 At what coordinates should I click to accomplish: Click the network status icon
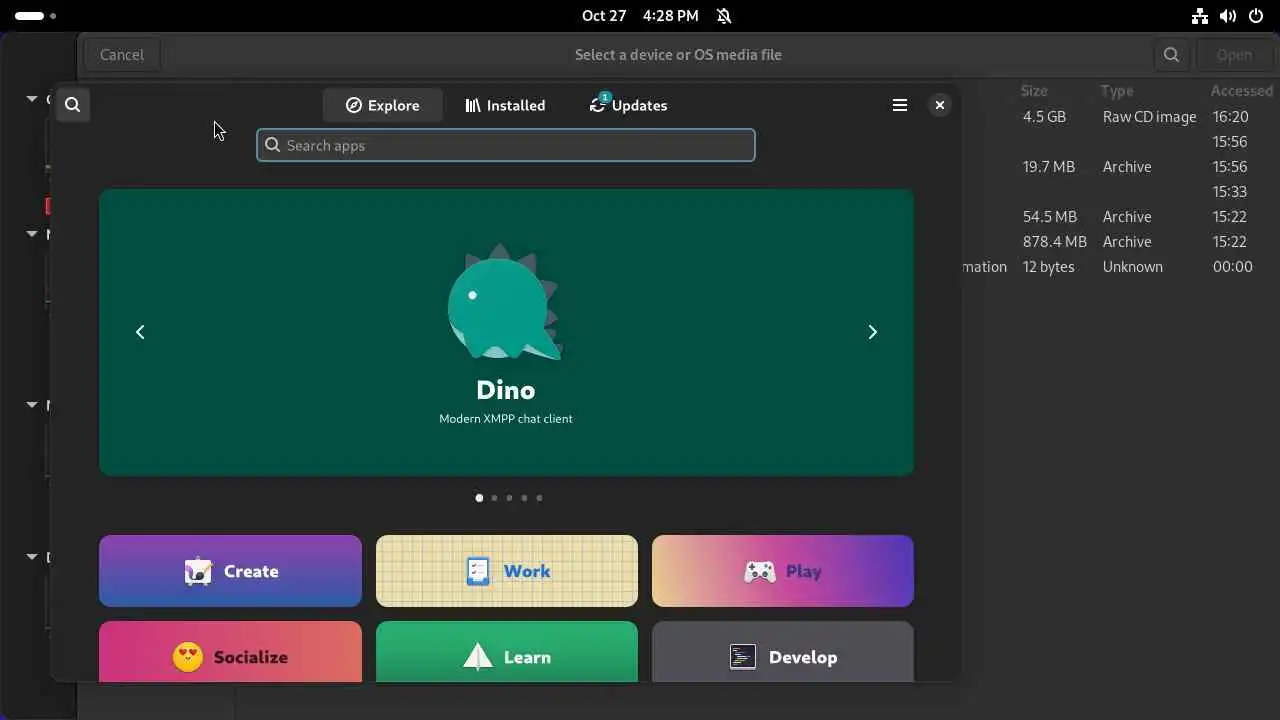pyautogui.click(x=1200, y=16)
